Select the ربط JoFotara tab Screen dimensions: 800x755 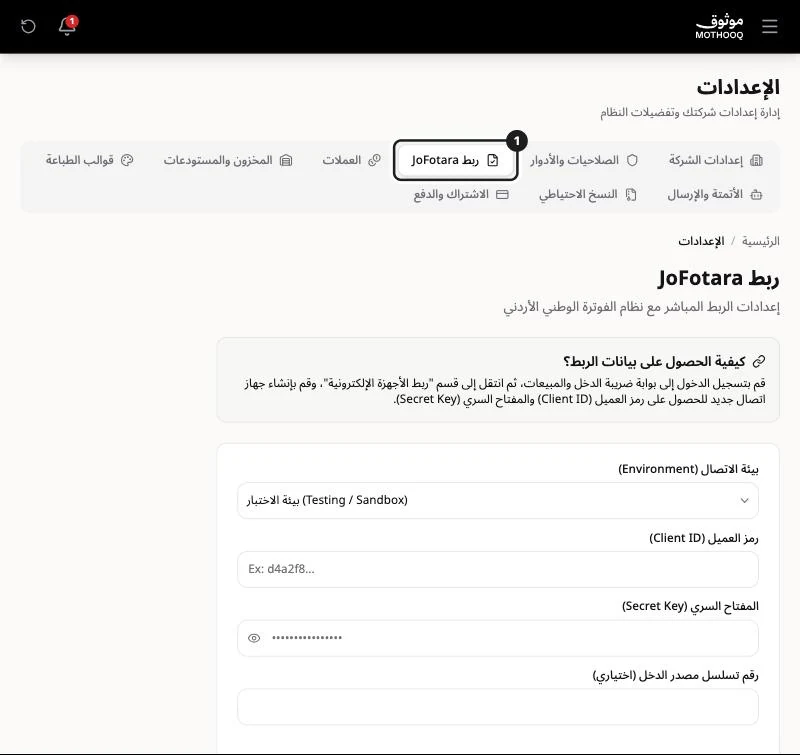455,160
